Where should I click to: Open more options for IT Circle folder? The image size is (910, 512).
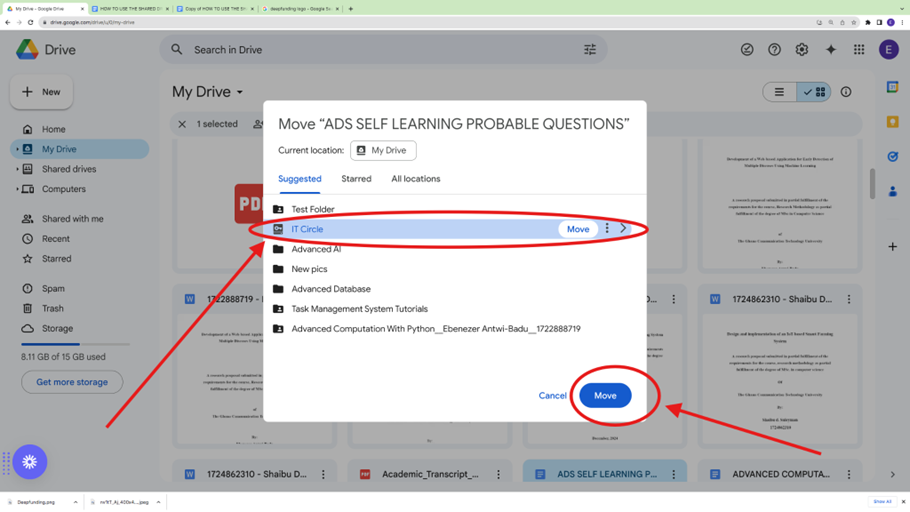coord(607,229)
